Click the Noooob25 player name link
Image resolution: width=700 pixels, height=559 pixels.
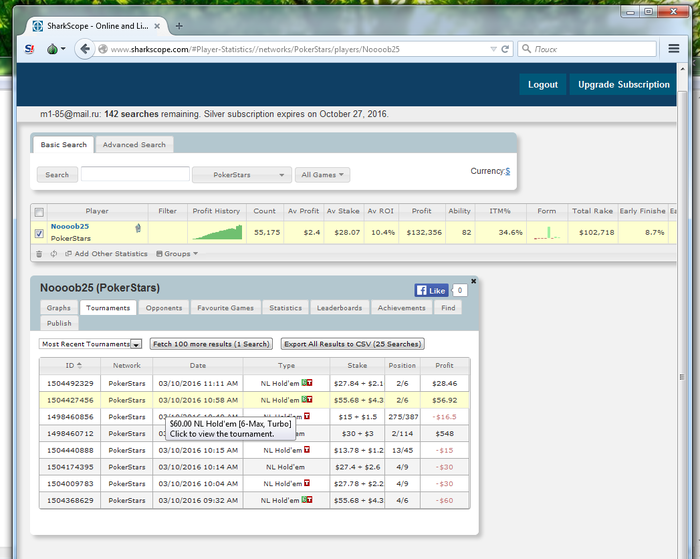(70, 226)
